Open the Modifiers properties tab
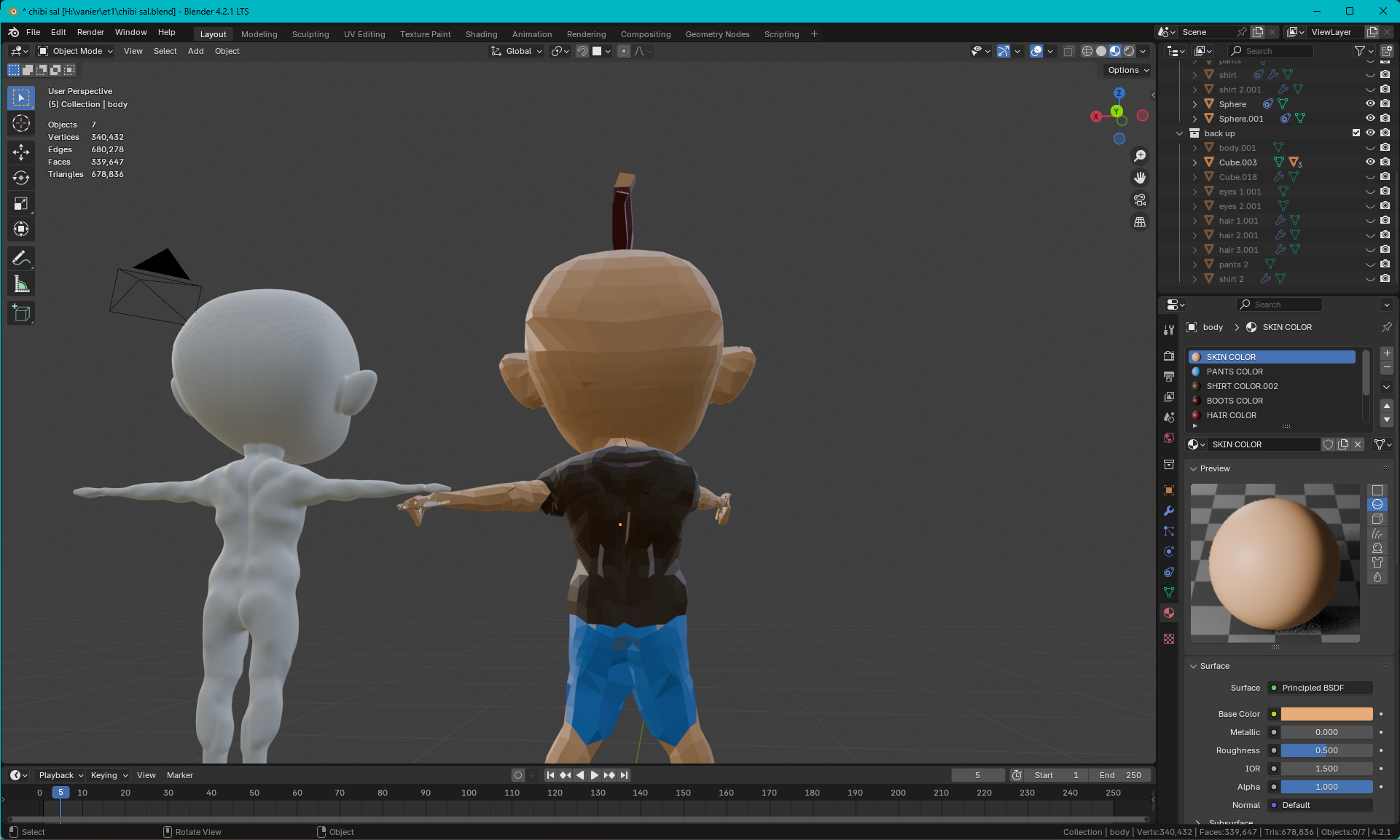1400x840 pixels. click(1169, 511)
